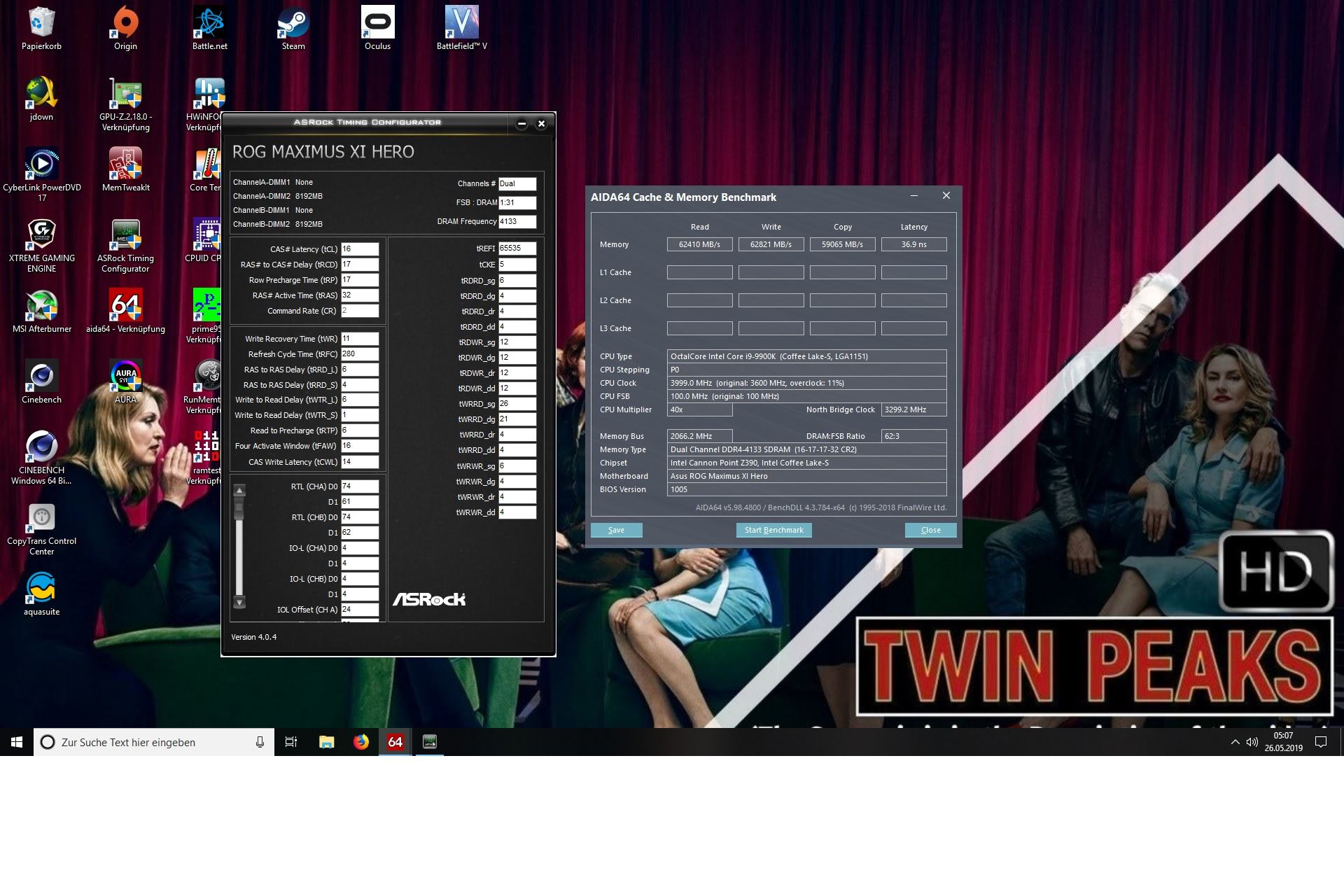The image size is (1344, 896).
Task: Open the Papierkorb recycle bin icon
Action: [x=42, y=28]
